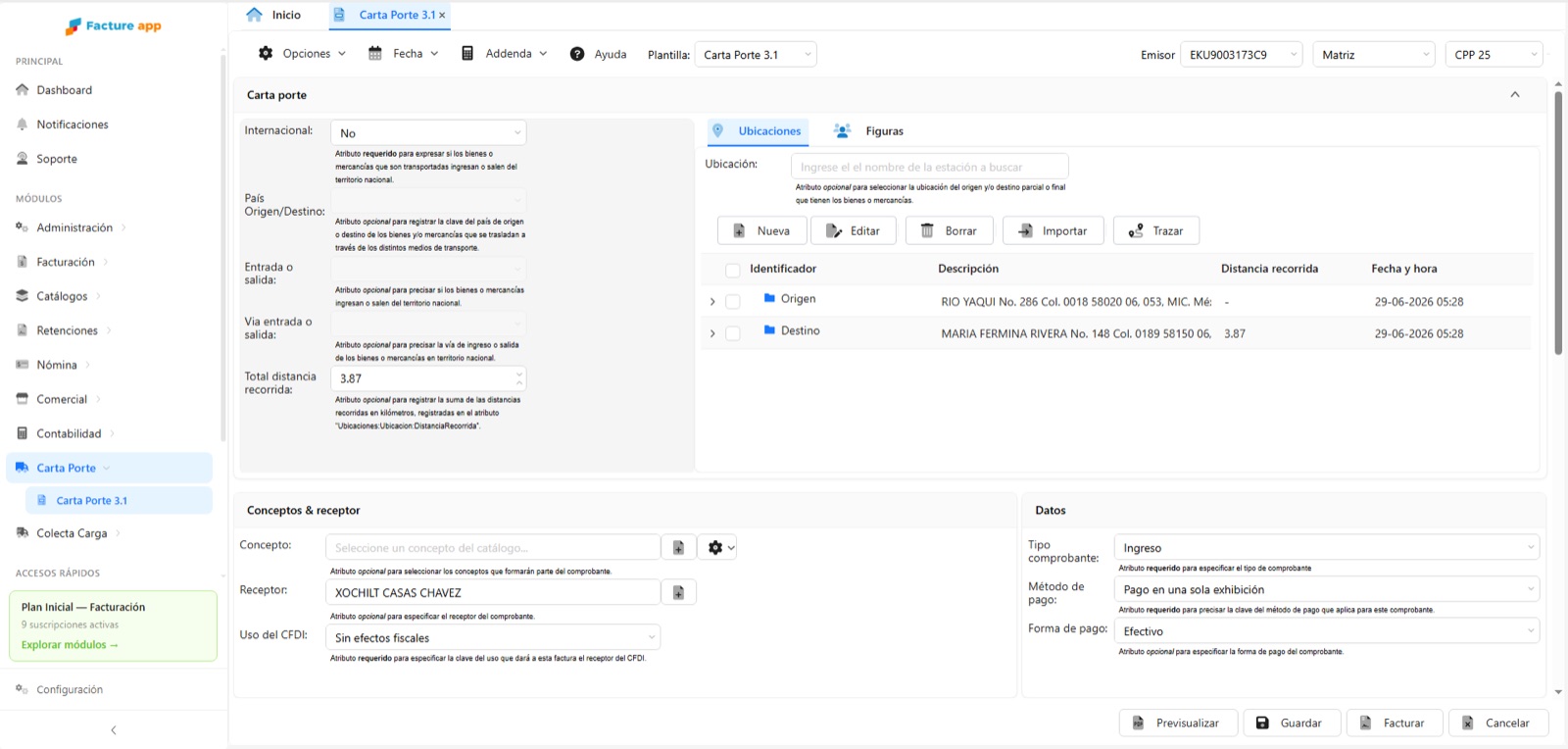
Task: Open the Plantilla Carta Porte 3.1 dropdown
Action: [x=756, y=55]
